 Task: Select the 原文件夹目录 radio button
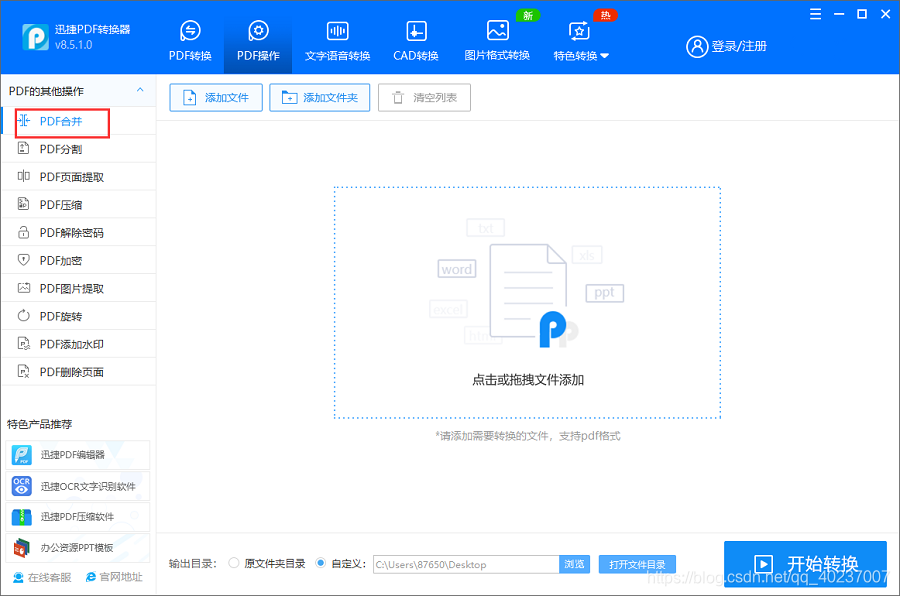click(234, 563)
